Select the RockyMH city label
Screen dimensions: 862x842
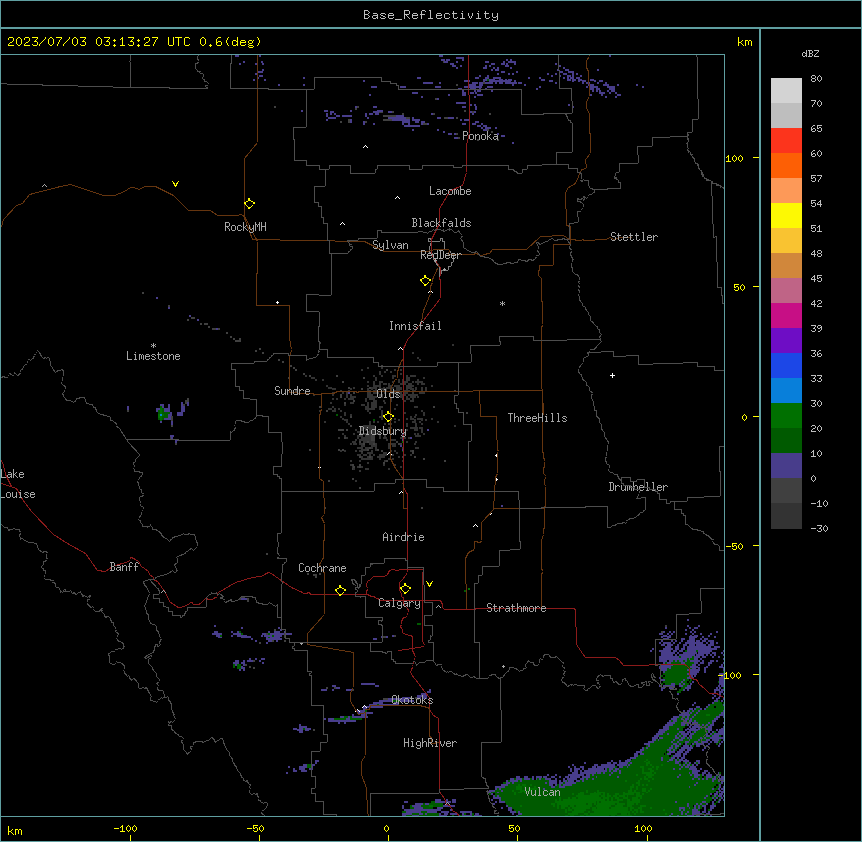pyautogui.click(x=245, y=227)
